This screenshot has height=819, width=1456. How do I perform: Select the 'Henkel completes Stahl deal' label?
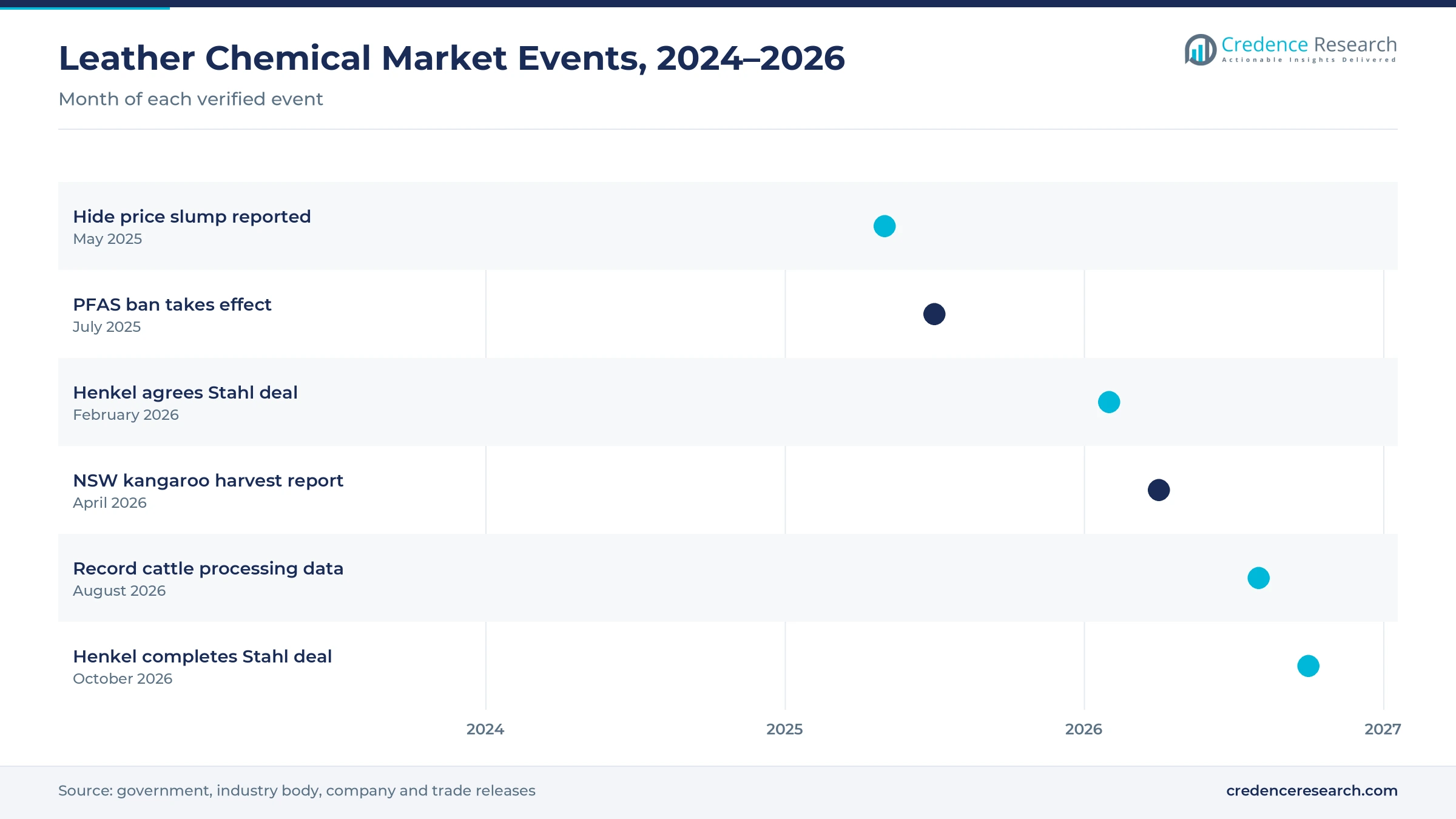tap(202, 656)
